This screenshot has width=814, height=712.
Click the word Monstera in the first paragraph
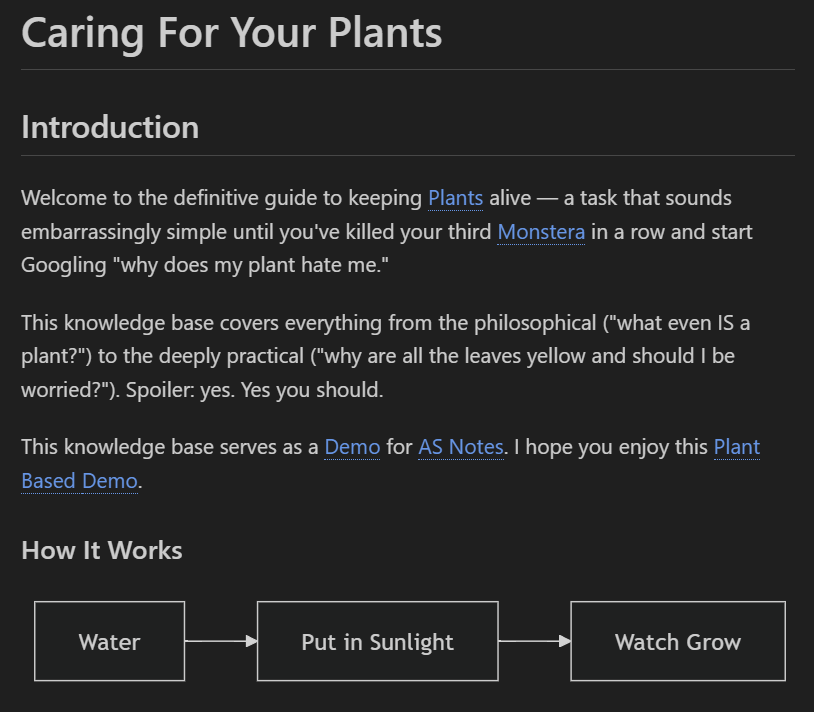541,232
